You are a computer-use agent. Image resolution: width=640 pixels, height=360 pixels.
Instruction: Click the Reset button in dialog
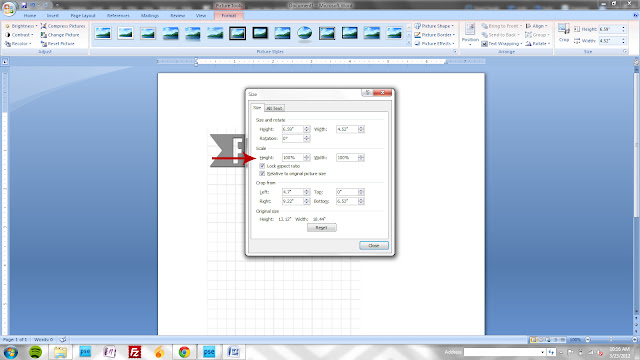click(322, 227)
